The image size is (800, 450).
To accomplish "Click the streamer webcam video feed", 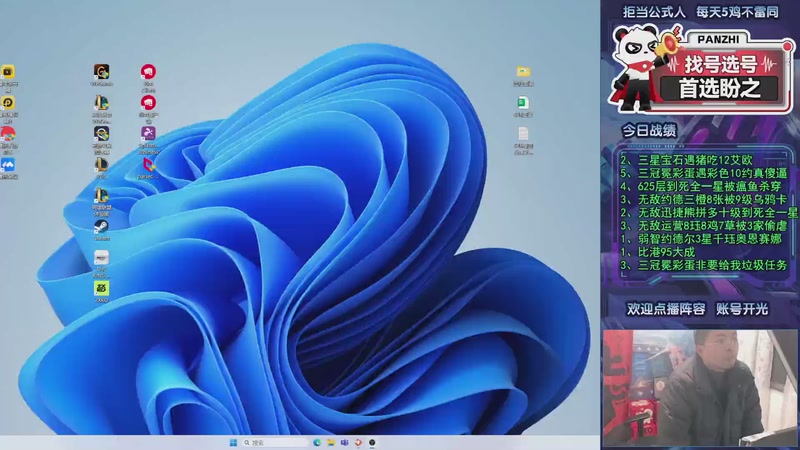I will (x=700, y=389).
